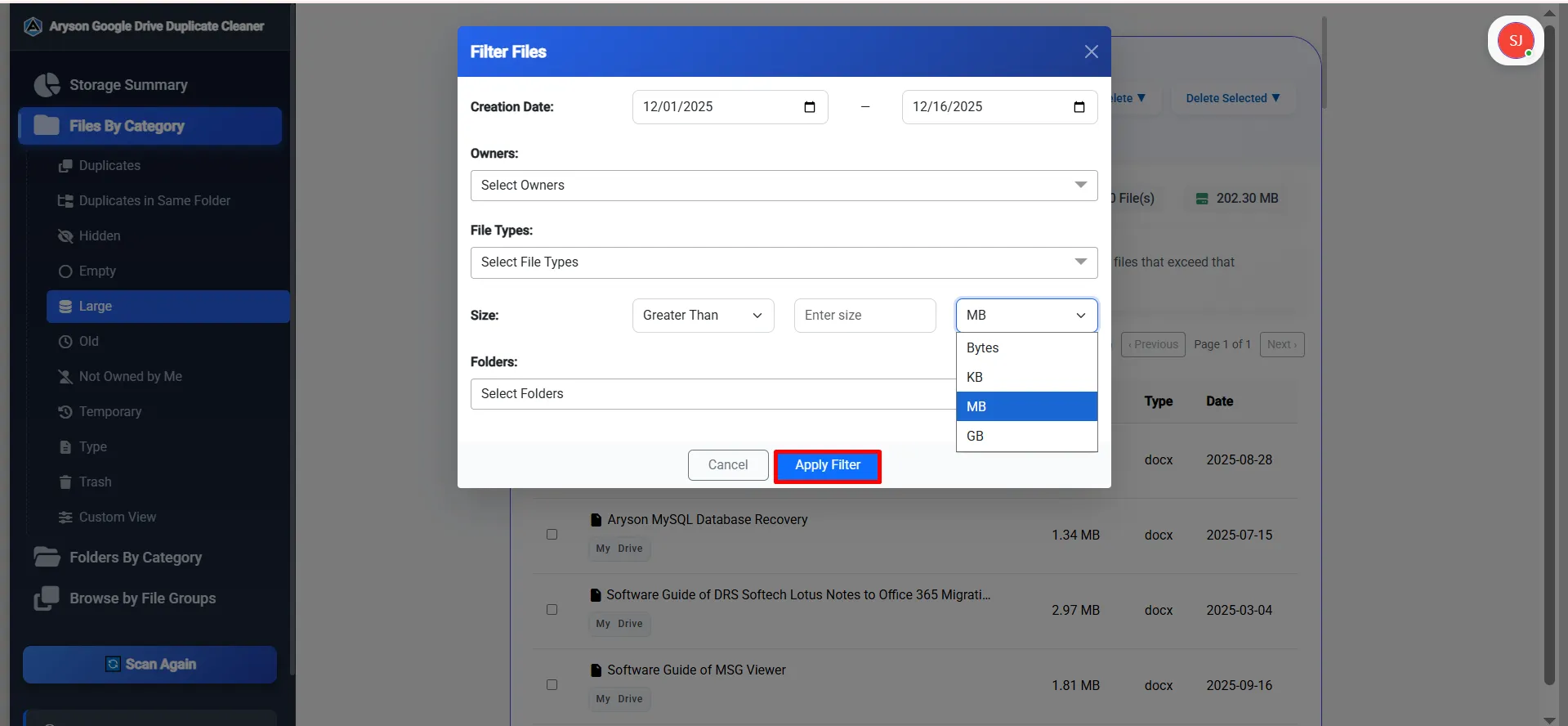Open the Custom View category

tap(168, 518)
